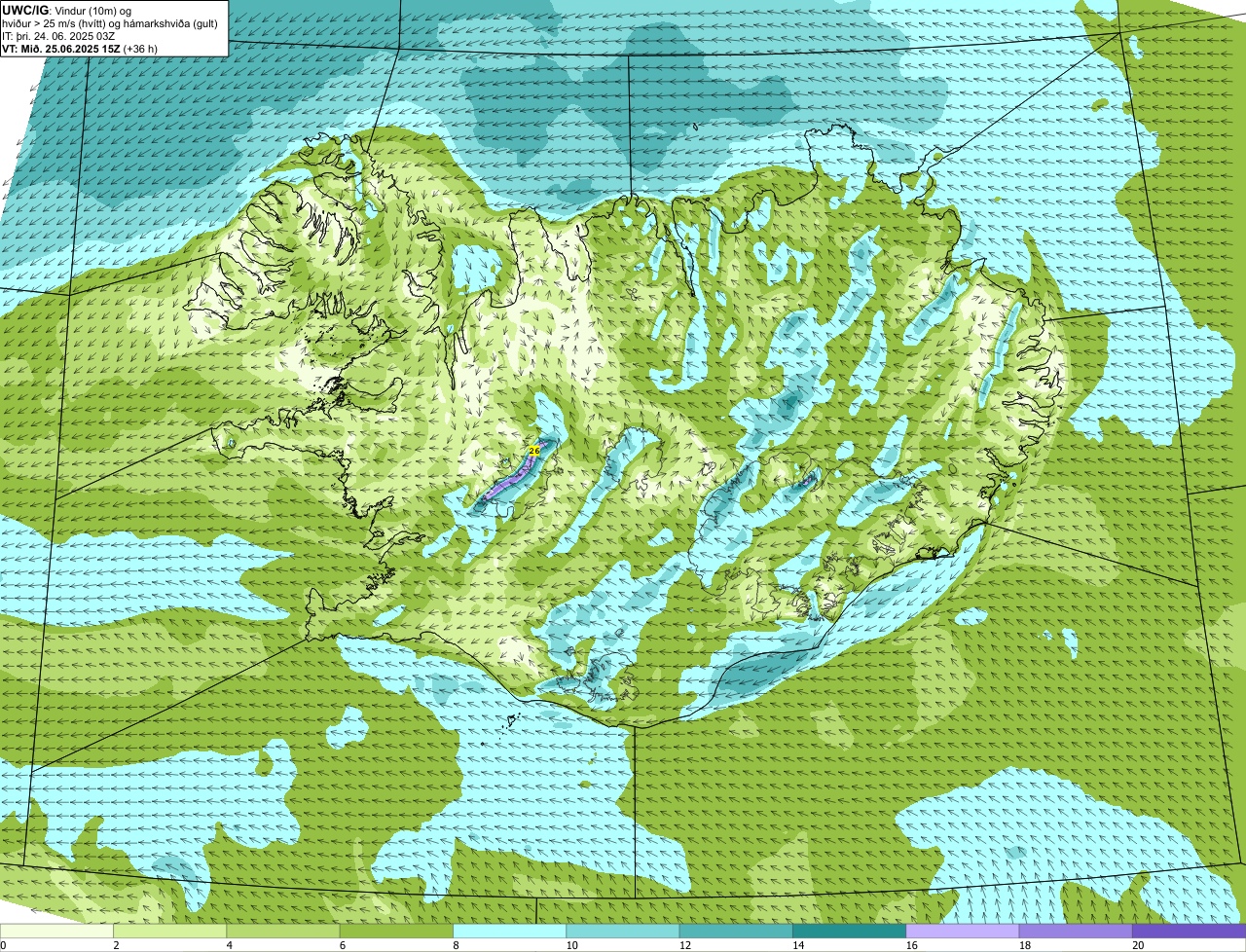Pick the 16–18 m/s light purple legend swatch
Screen dimensions: 1246x952
coord(963,931)
